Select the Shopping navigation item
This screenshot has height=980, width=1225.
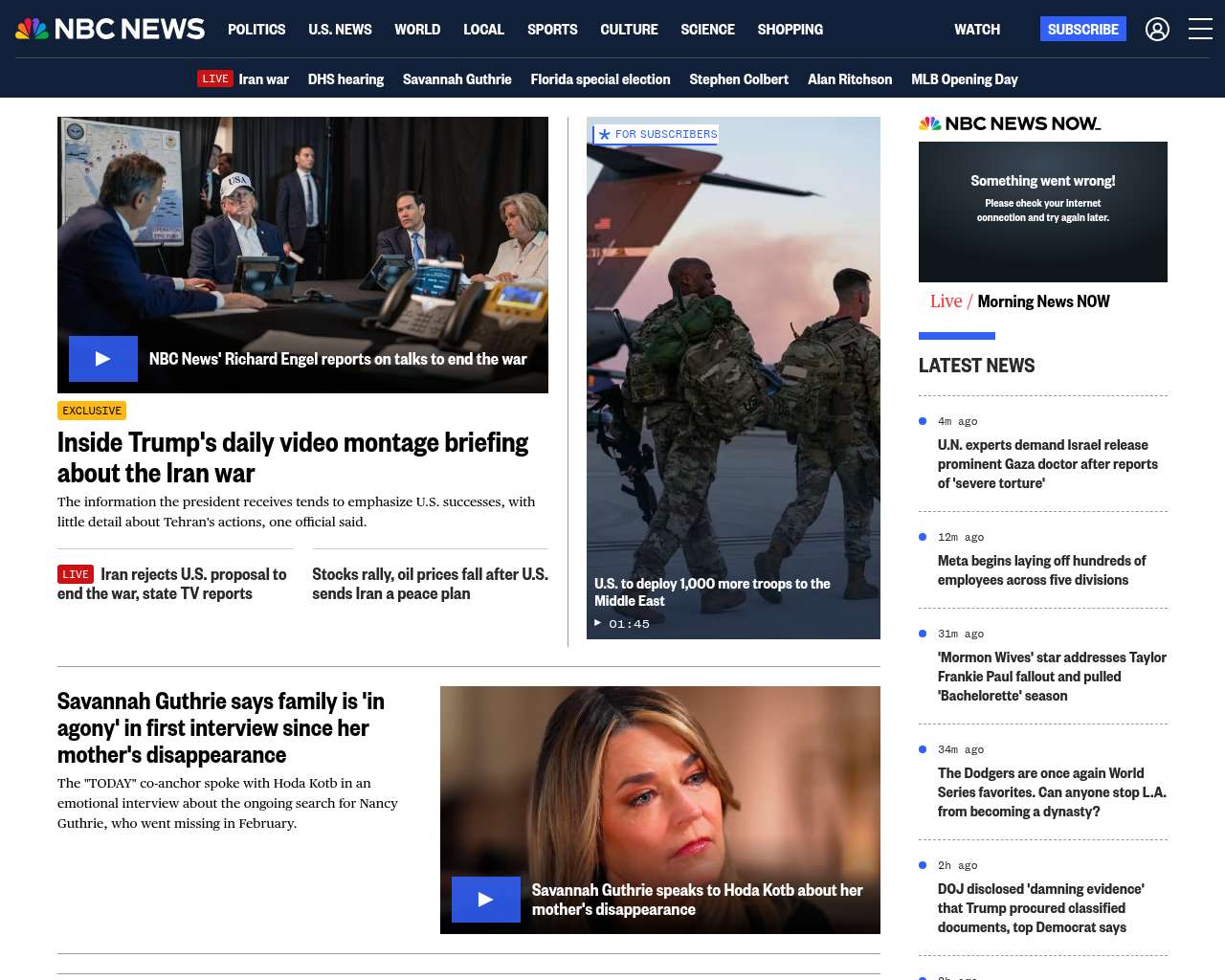790,30
